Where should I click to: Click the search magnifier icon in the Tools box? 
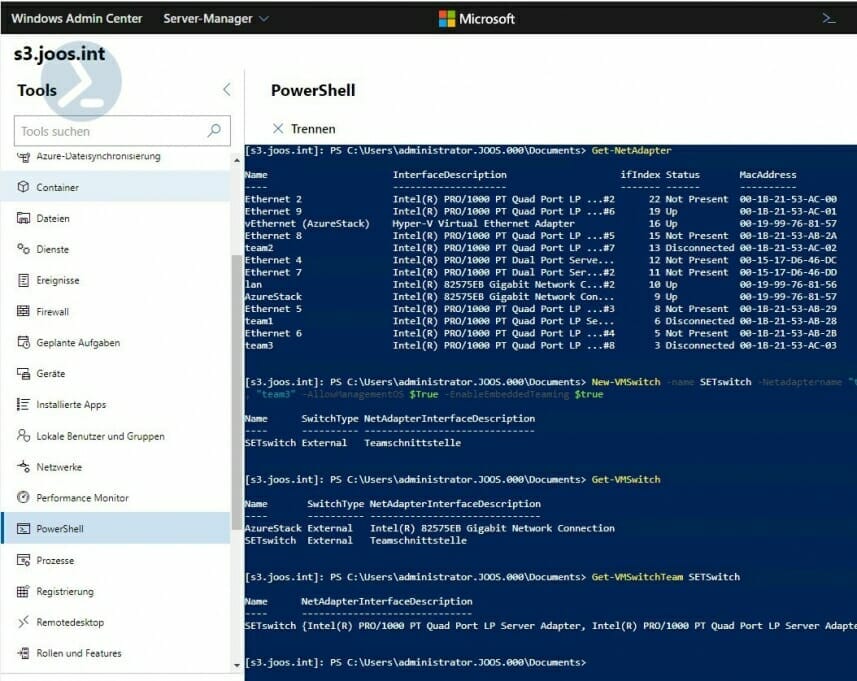pos(214,130)
